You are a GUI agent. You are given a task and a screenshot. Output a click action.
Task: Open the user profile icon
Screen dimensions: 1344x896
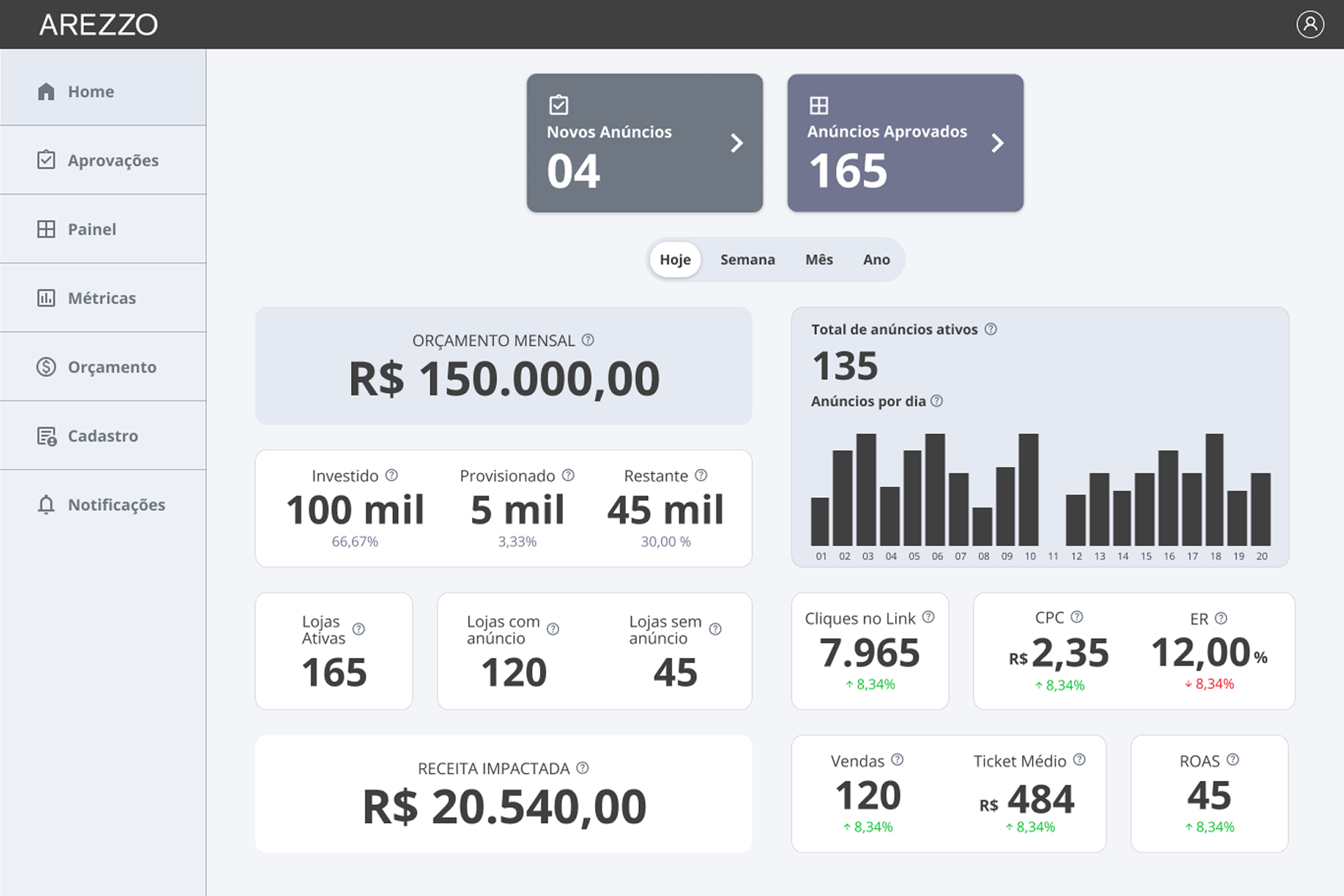click(x=1309, y=24)
